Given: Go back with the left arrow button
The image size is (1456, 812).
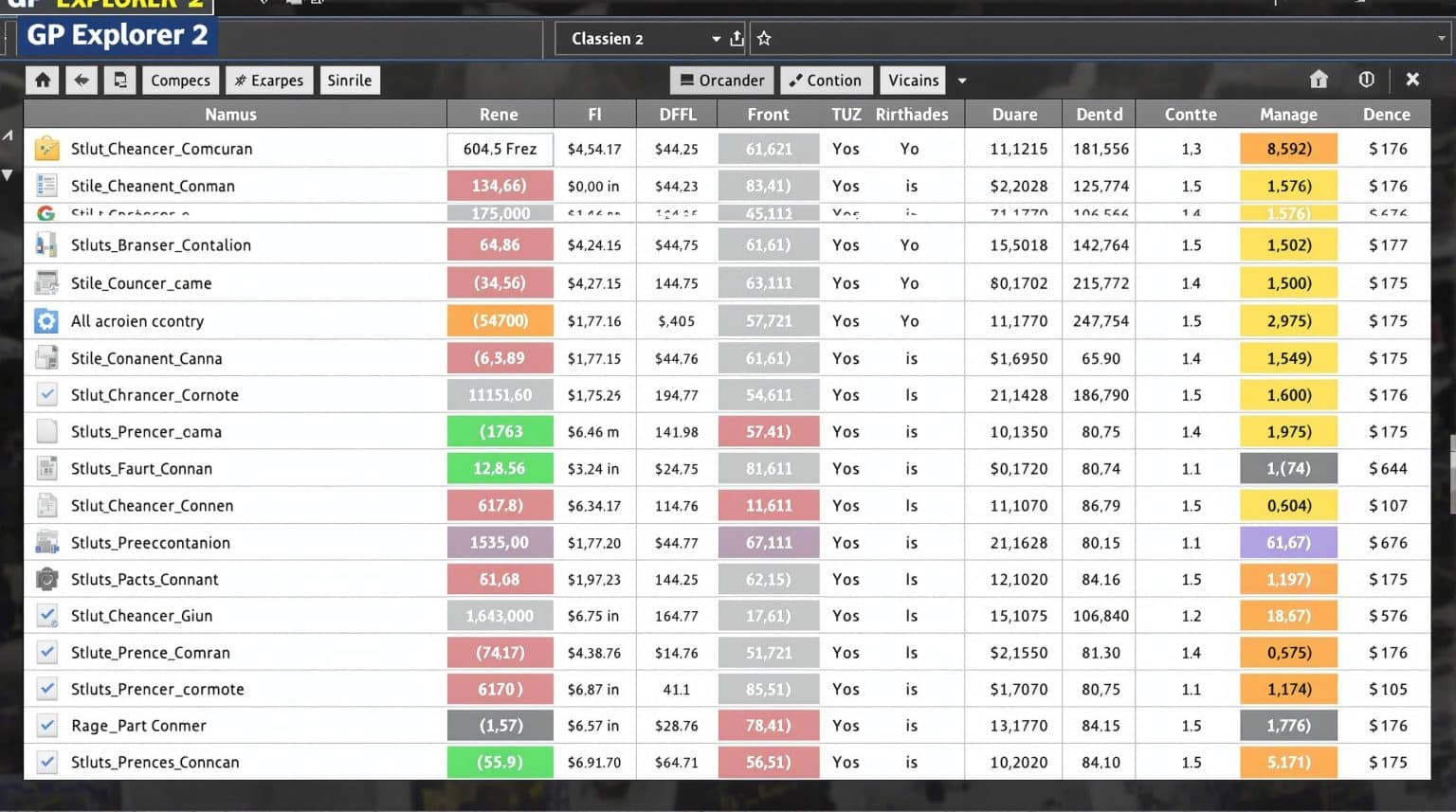Looking at the screenshot, I should (82, 81).
